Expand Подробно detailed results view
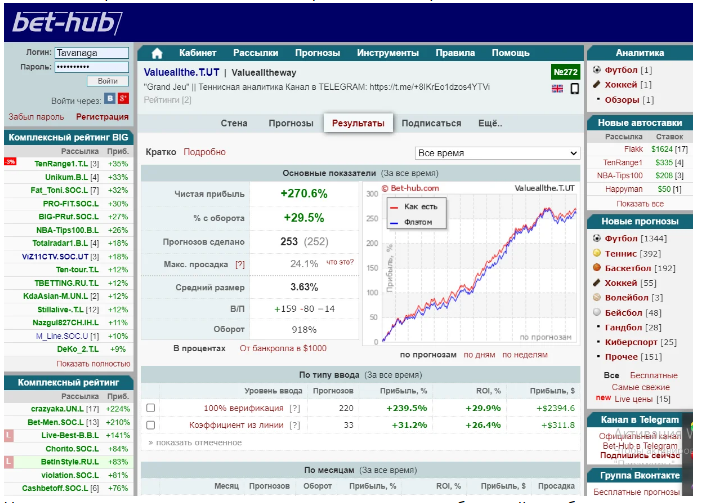Image resolution: width=702 pixels, height=503 pixels. click(204, 152)
